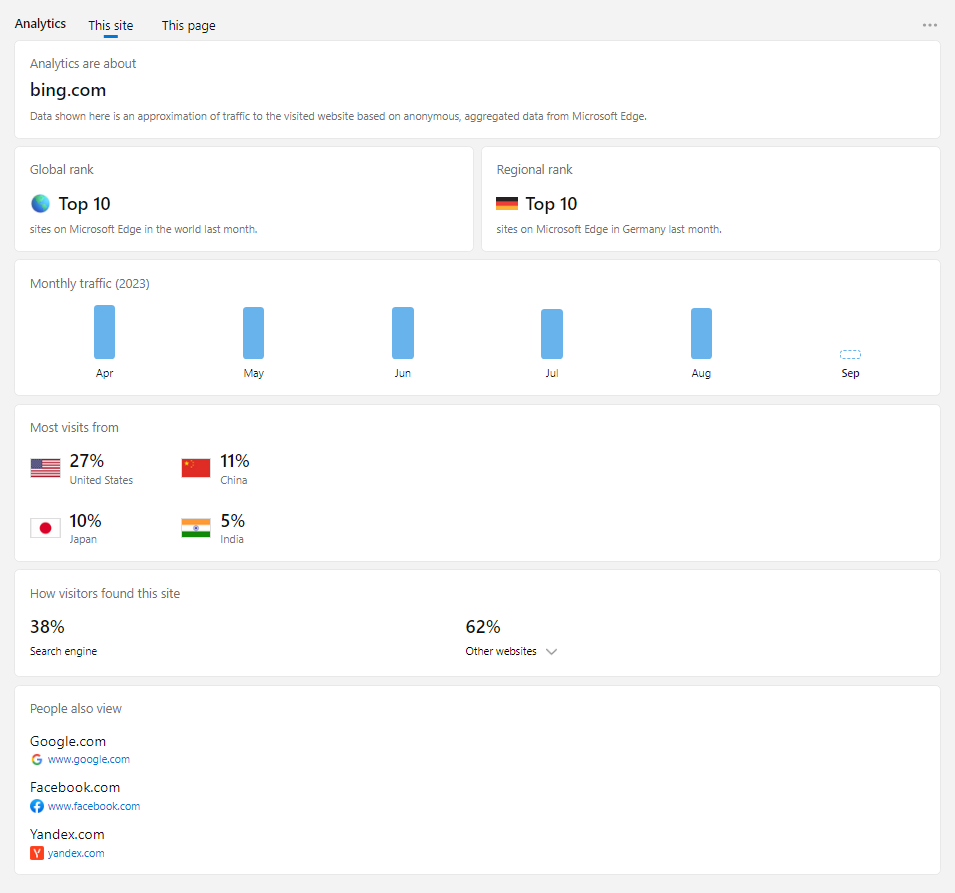The image size is (955, 893).
Task: Click the Google logo icon
Action: click(37, 760)
